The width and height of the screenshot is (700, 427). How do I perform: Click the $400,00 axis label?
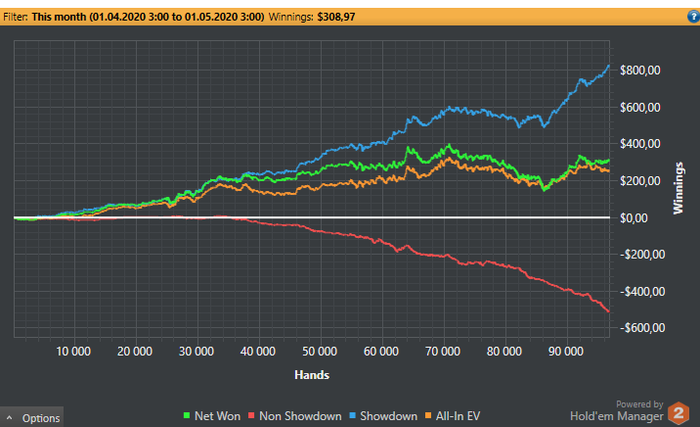pos(640,144)
